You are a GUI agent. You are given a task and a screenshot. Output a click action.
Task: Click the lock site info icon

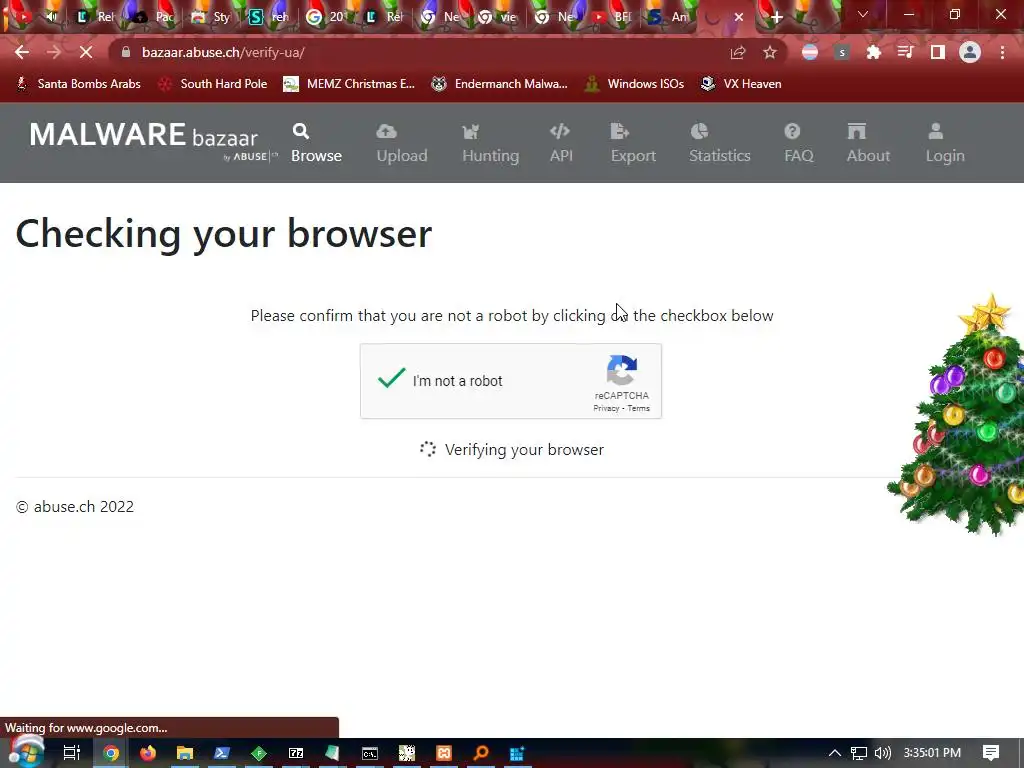[126, 52]
